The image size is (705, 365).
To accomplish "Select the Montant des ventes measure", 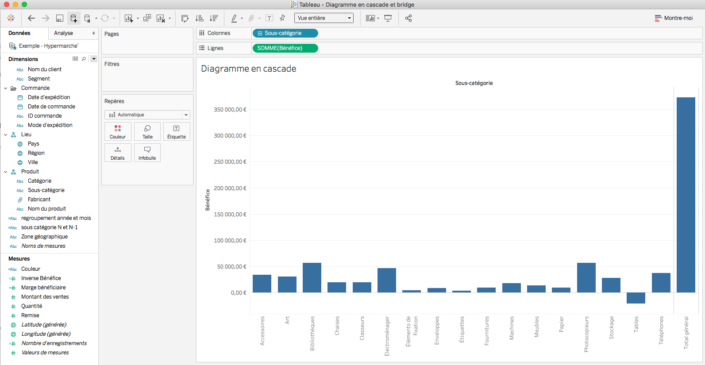I will pos(45,297).
